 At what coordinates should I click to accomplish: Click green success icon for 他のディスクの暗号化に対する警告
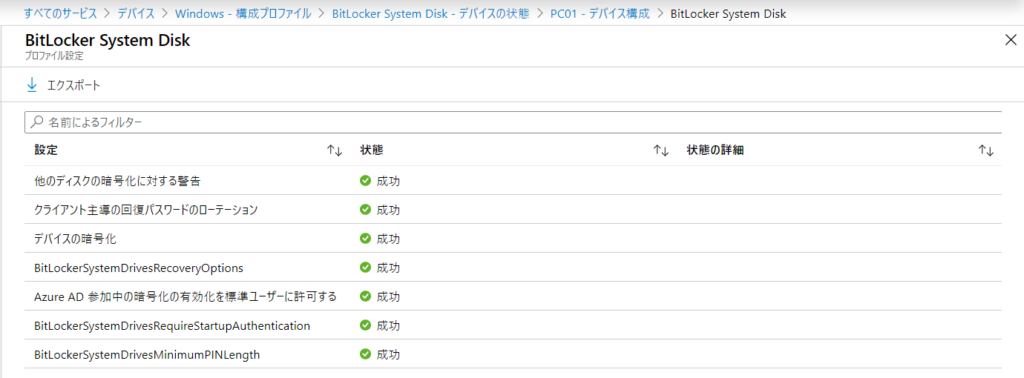click(x=366, y=181)
